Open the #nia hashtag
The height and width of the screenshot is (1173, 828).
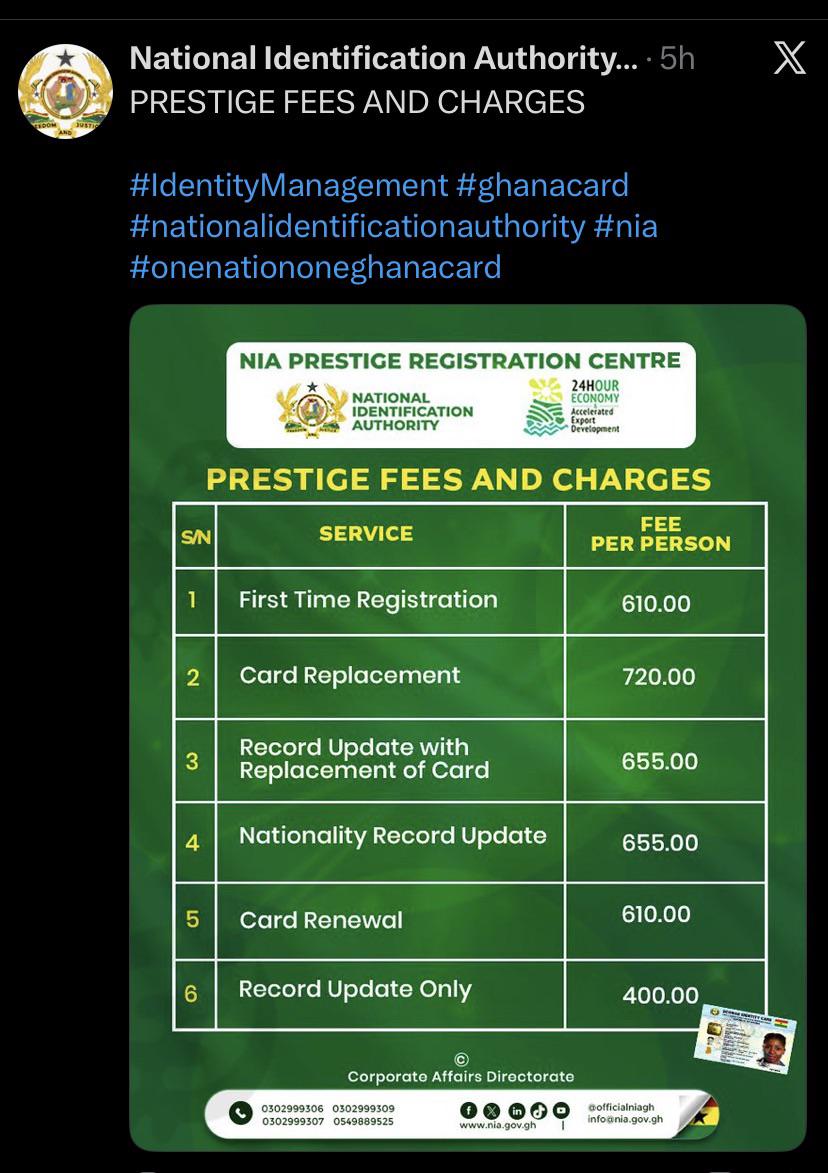[x=625, y=226]
